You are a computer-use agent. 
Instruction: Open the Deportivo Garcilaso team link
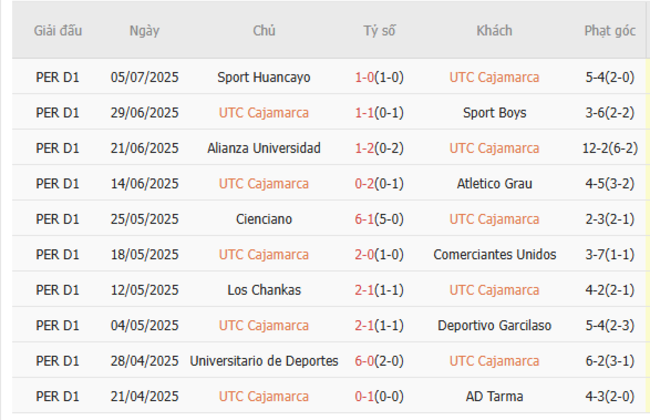[x=494, y=326]
